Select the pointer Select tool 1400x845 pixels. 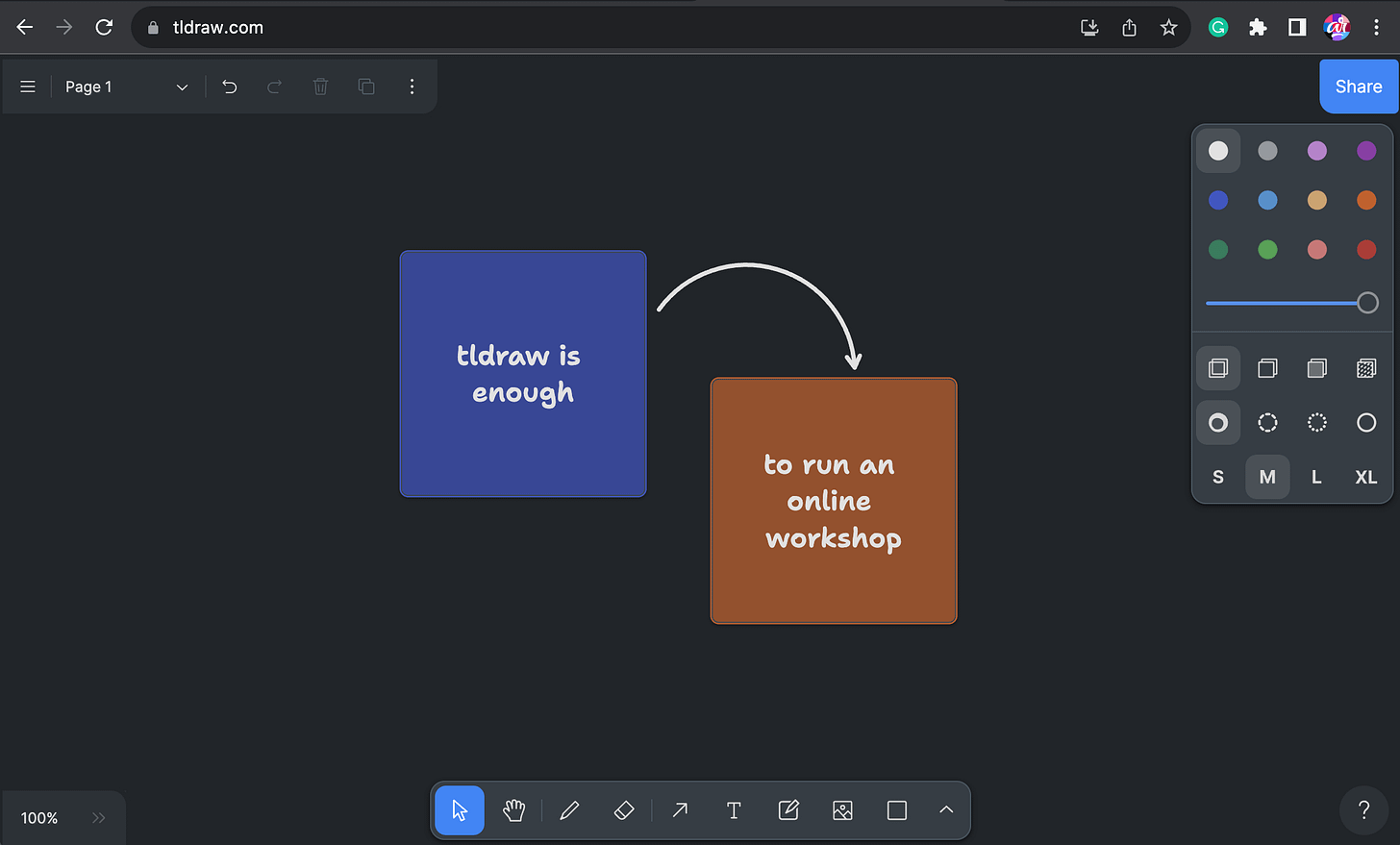460,810
